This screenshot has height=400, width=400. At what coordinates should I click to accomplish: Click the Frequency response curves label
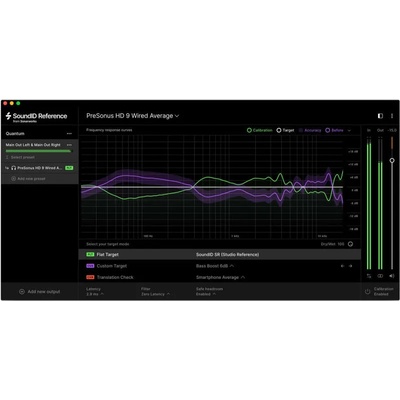pos(109,130)
